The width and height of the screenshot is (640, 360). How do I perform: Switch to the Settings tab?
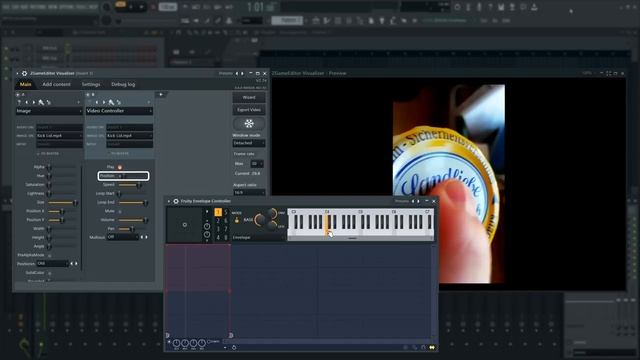tap(91, 84)
